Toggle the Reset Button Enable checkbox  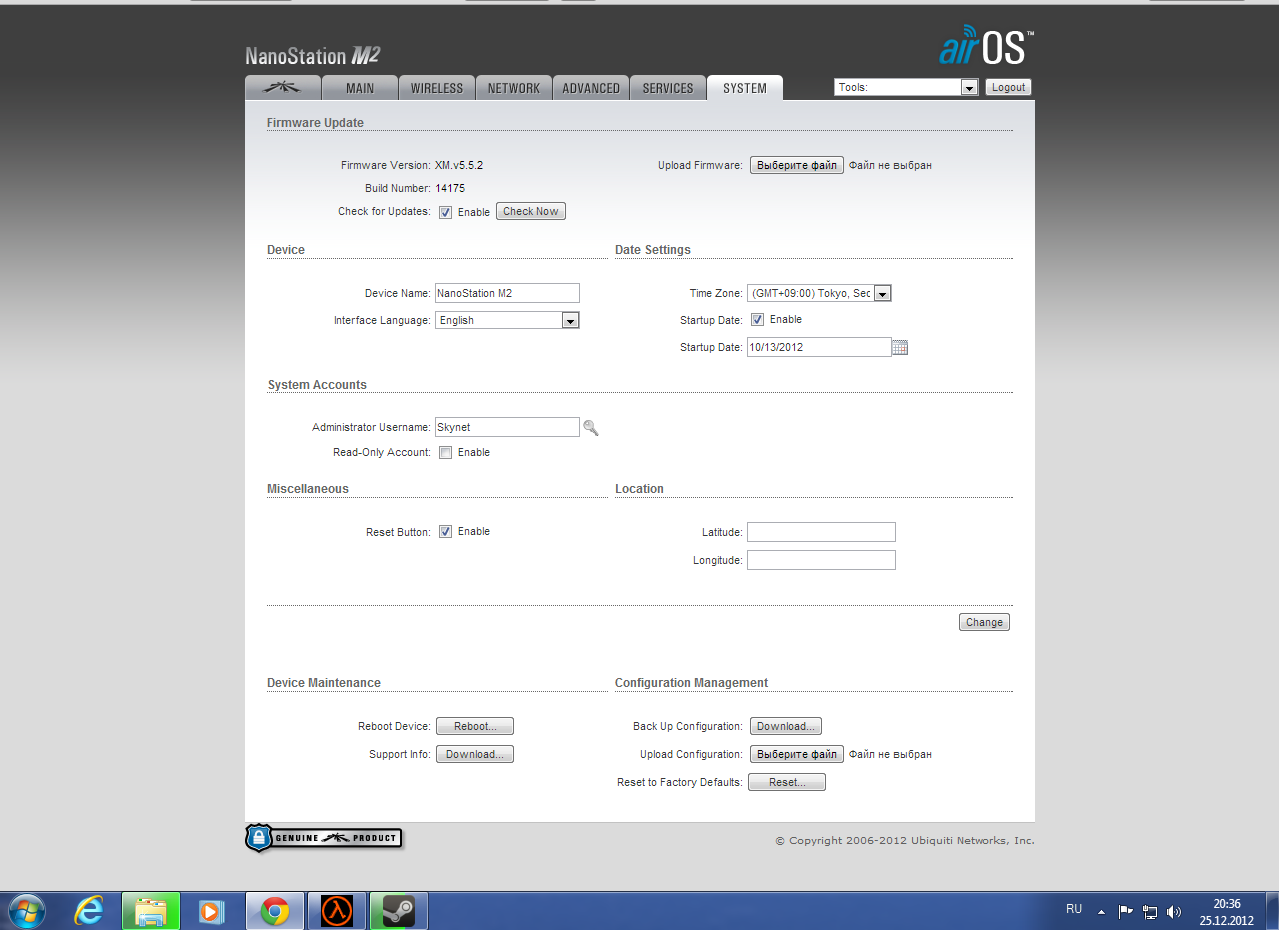pos(446,532)
